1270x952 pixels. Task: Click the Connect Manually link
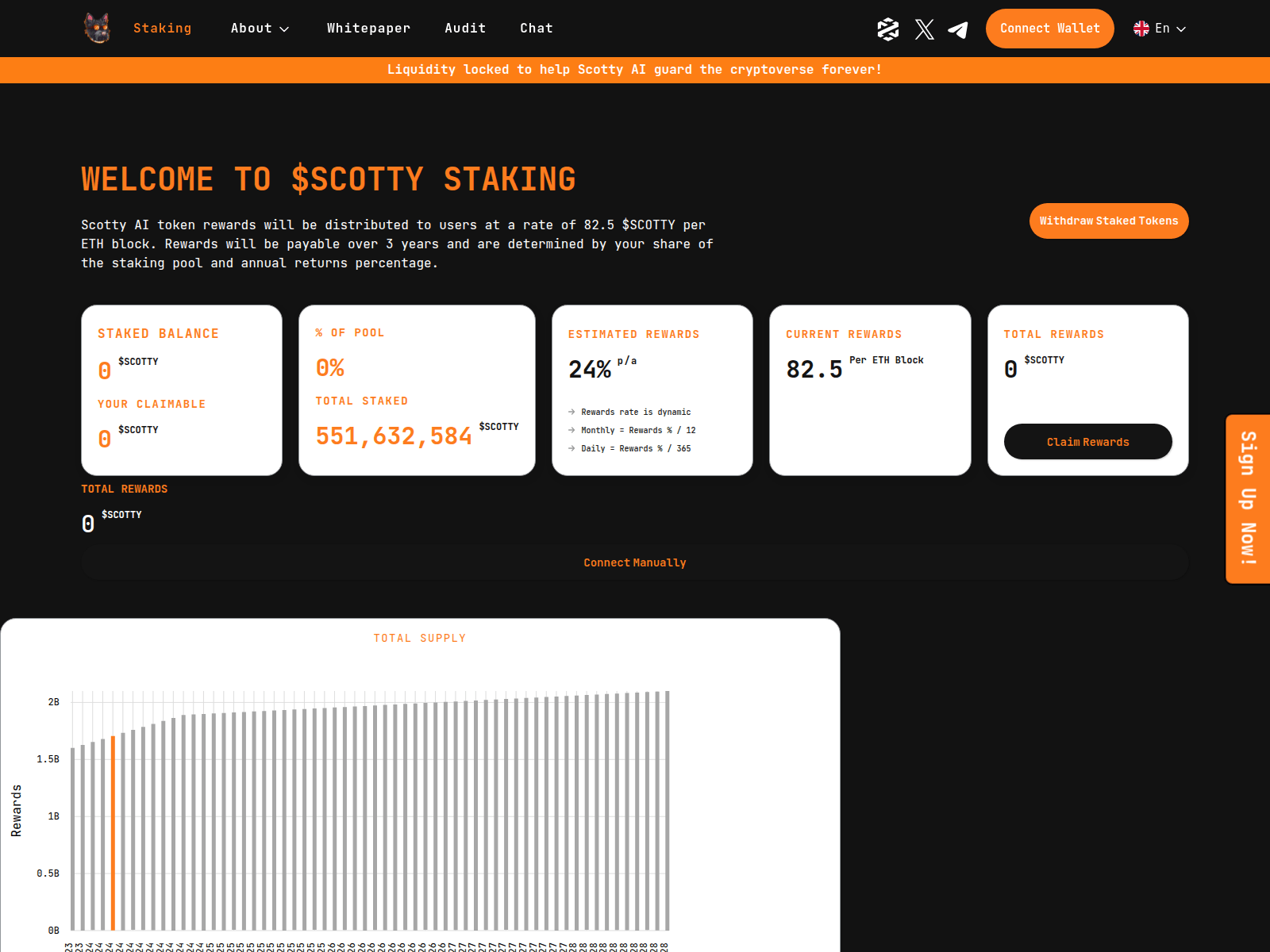(x=635, y=562)
